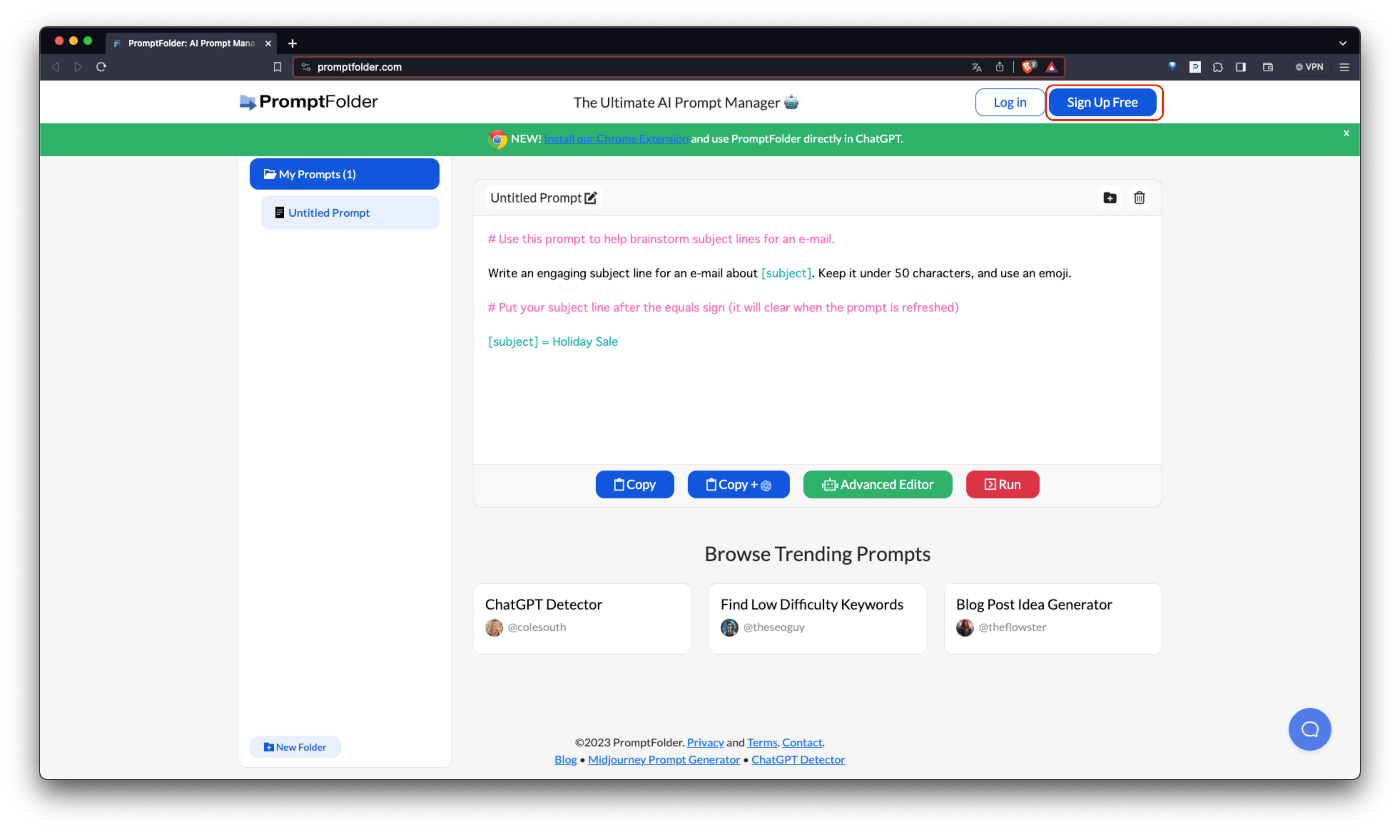1400x832 pixels.
Task: Close the PromptFolder browser tab
Action: tap(268, 43)
